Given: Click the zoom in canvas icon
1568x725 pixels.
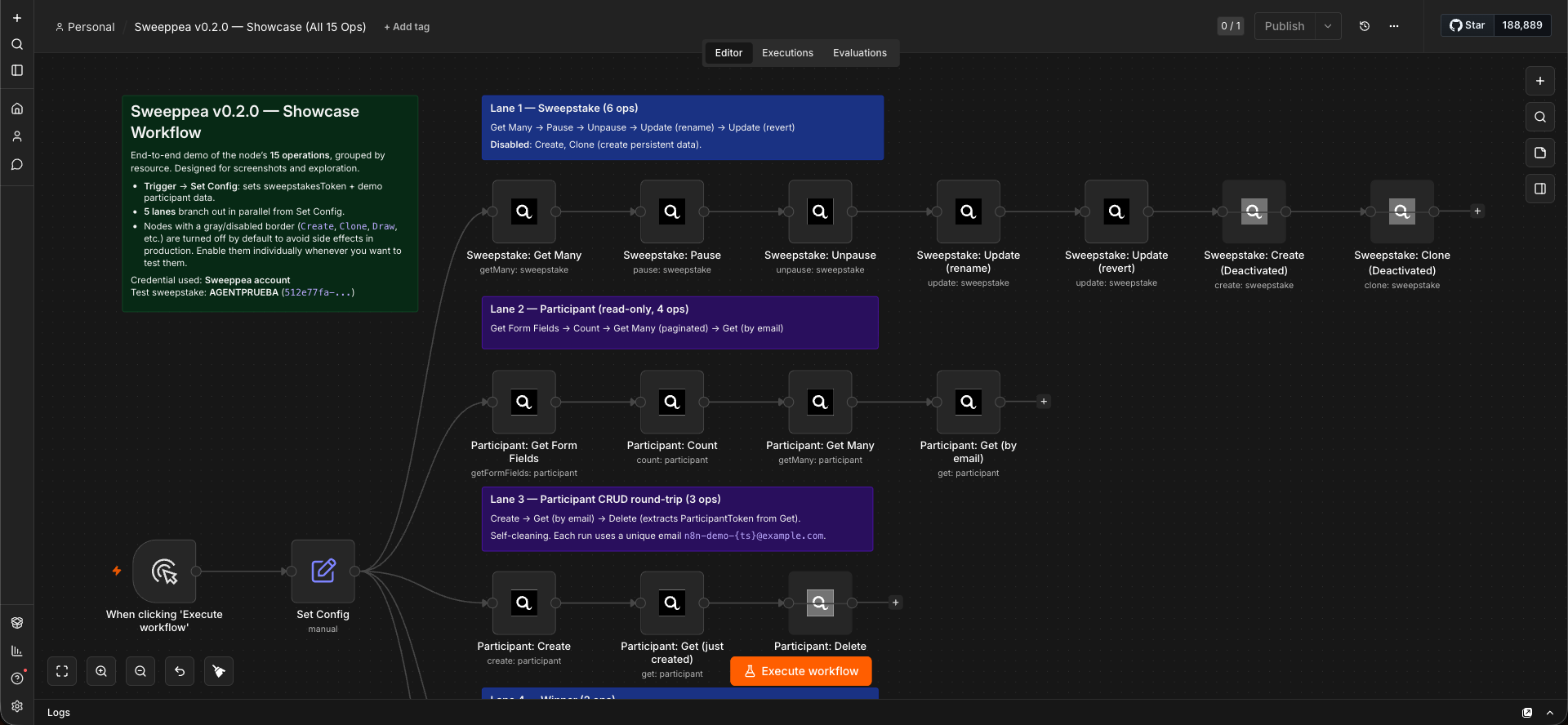Looking at the screenshot, I should pos(101,671).
